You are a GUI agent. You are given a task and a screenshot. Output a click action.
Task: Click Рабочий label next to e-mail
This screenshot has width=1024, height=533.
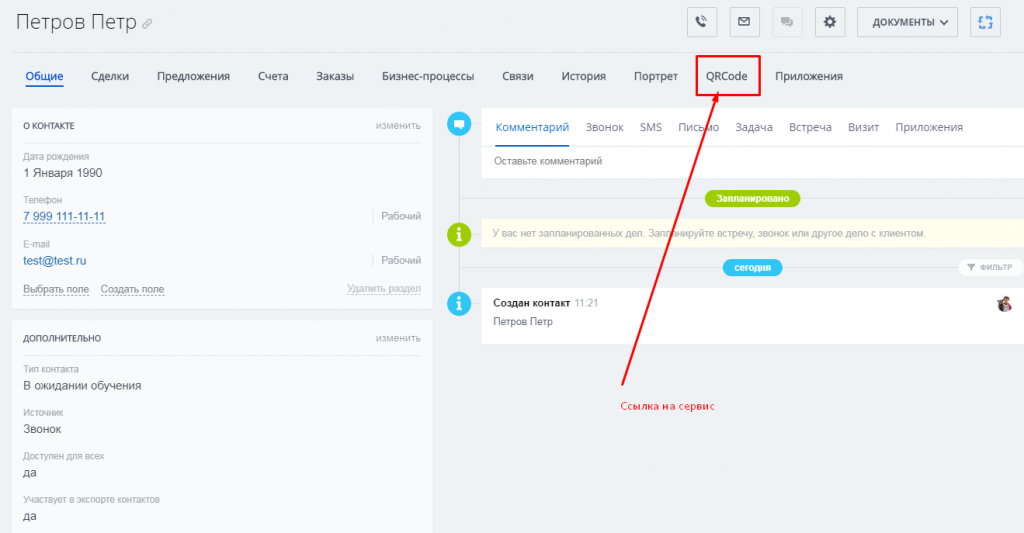coord(401,260)
